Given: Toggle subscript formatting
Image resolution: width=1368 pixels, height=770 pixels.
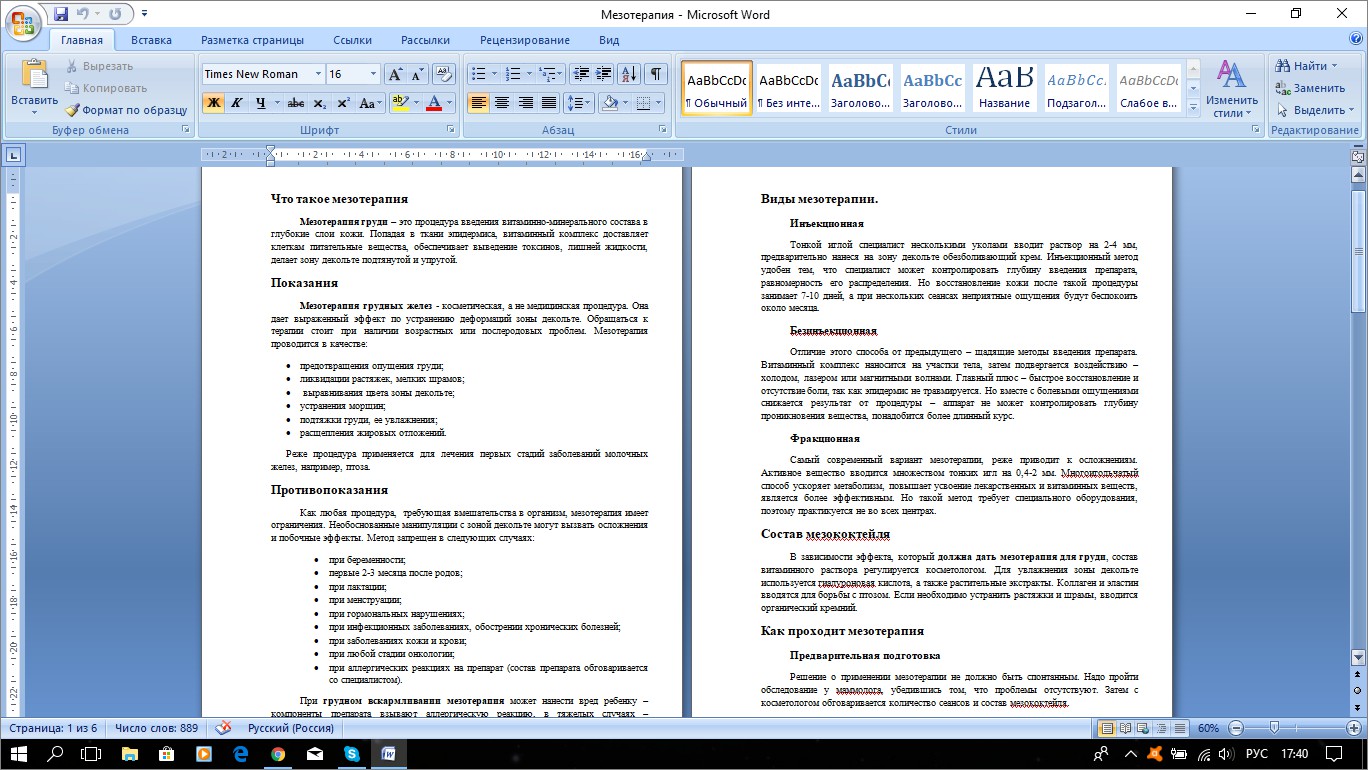Looking at the screenshot, I should tap(320, 102).
